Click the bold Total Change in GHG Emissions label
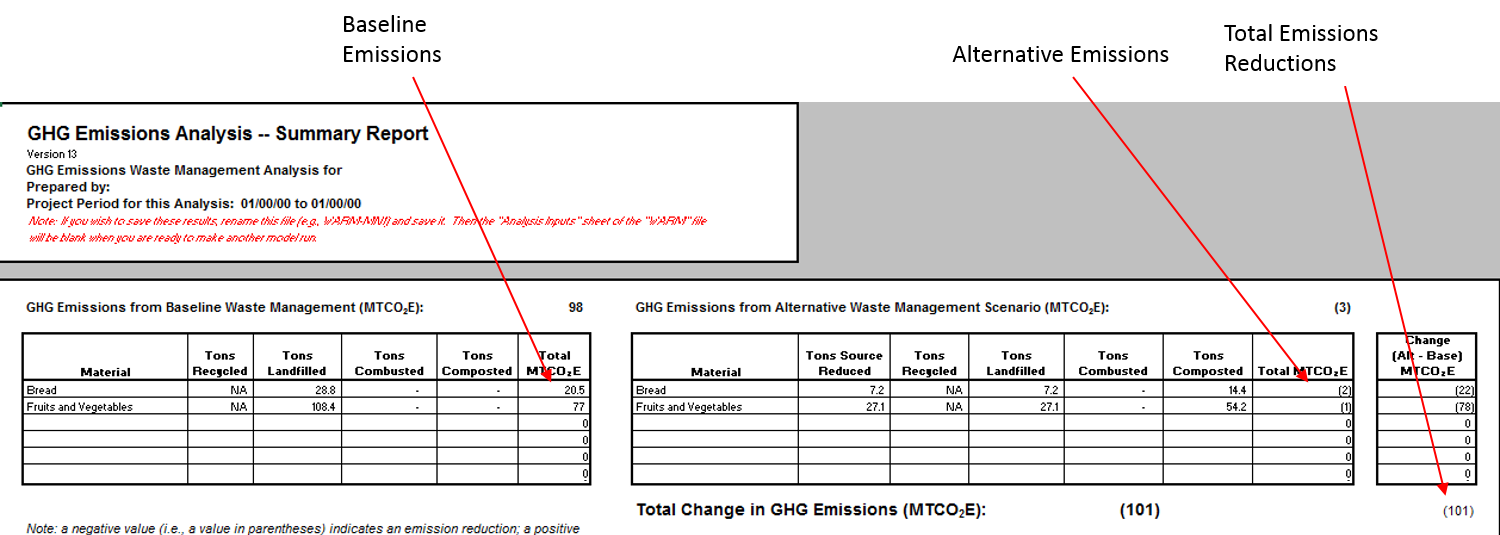 click(x=811, y=510)
